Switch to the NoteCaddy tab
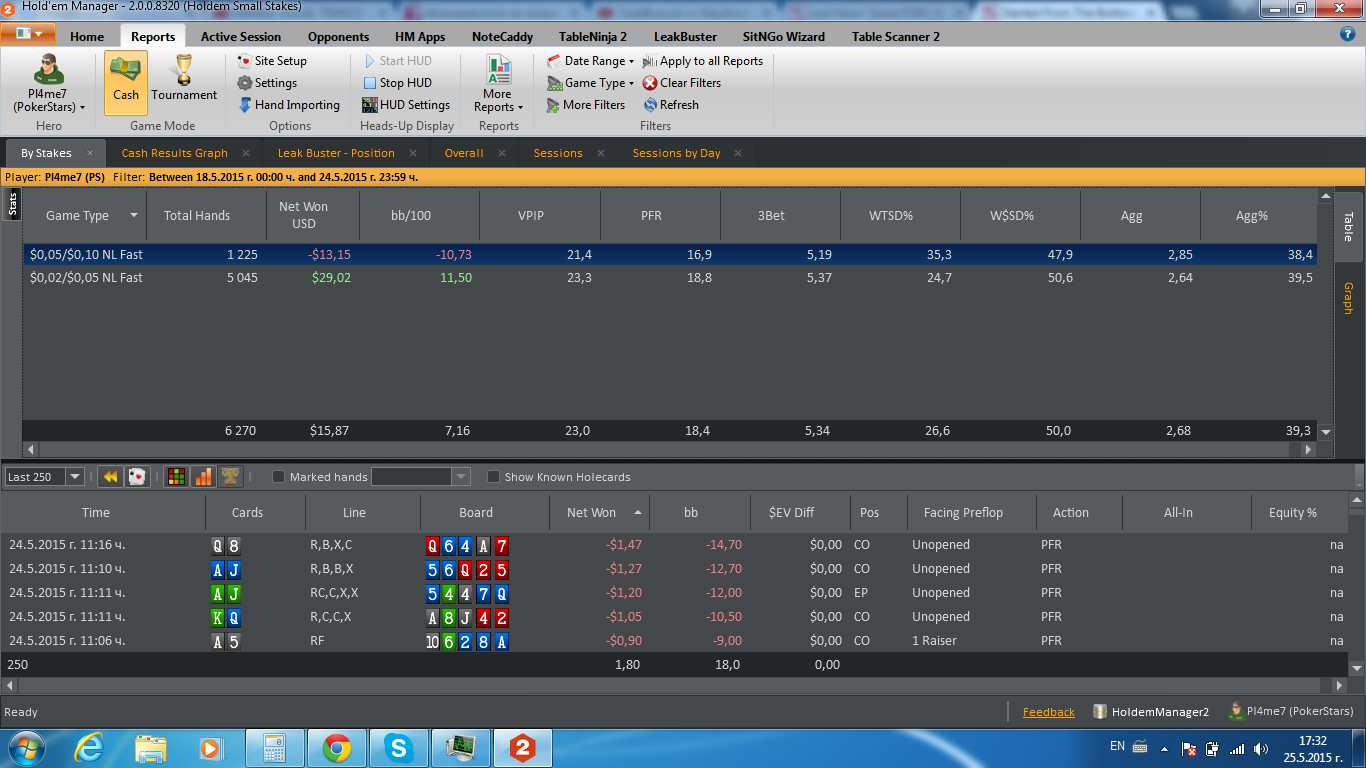This screenshot has height=768, width=1366. coord(502,37)
